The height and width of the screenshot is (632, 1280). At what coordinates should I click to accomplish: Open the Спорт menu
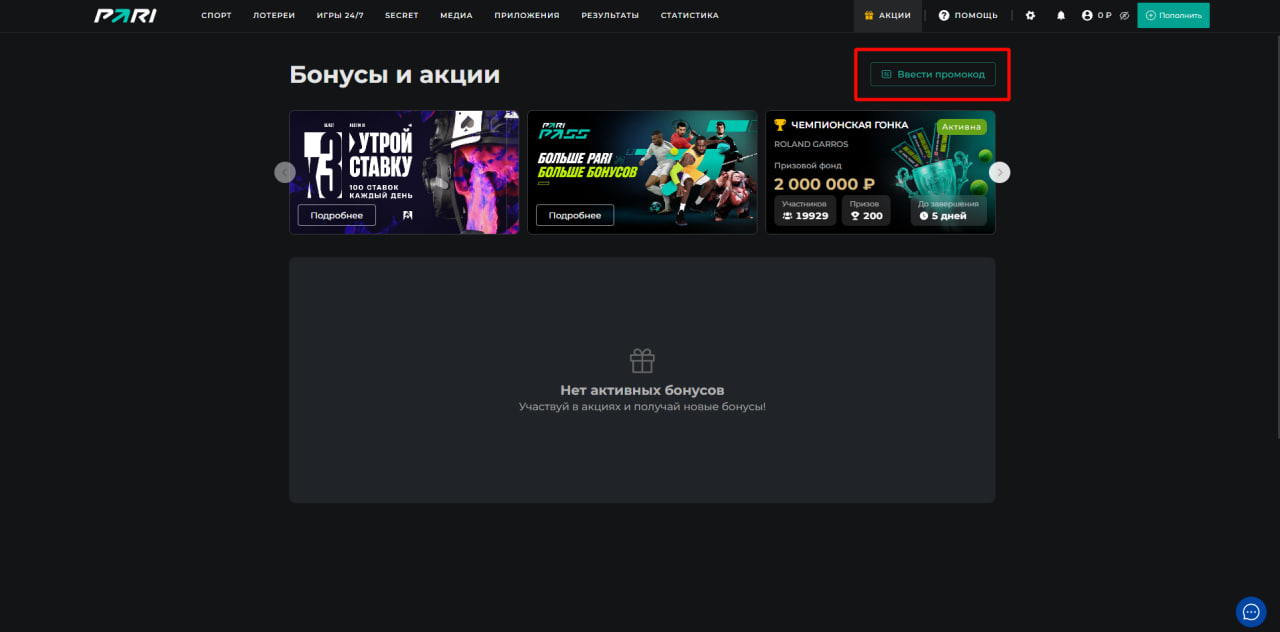216,16
